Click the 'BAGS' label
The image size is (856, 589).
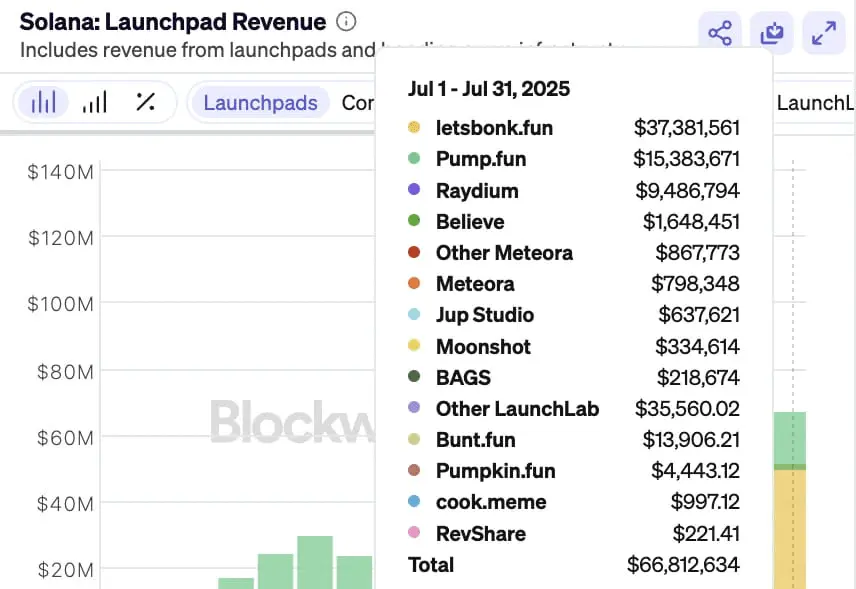click(463, 378)
